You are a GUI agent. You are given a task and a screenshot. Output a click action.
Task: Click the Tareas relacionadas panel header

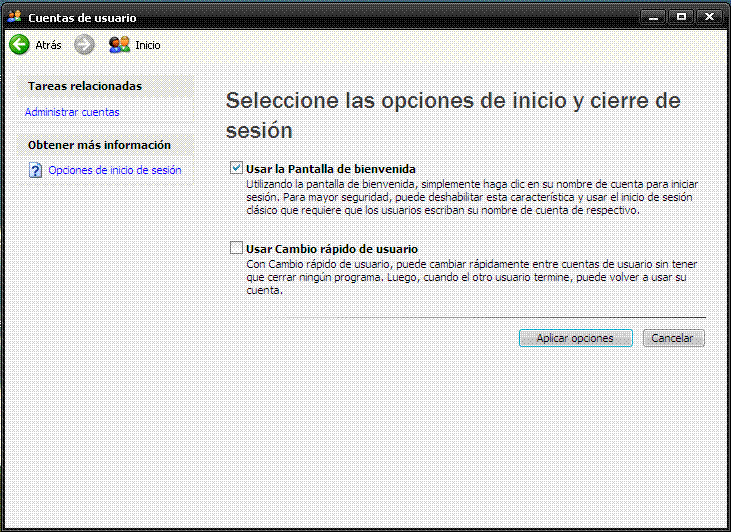point(105,86)
